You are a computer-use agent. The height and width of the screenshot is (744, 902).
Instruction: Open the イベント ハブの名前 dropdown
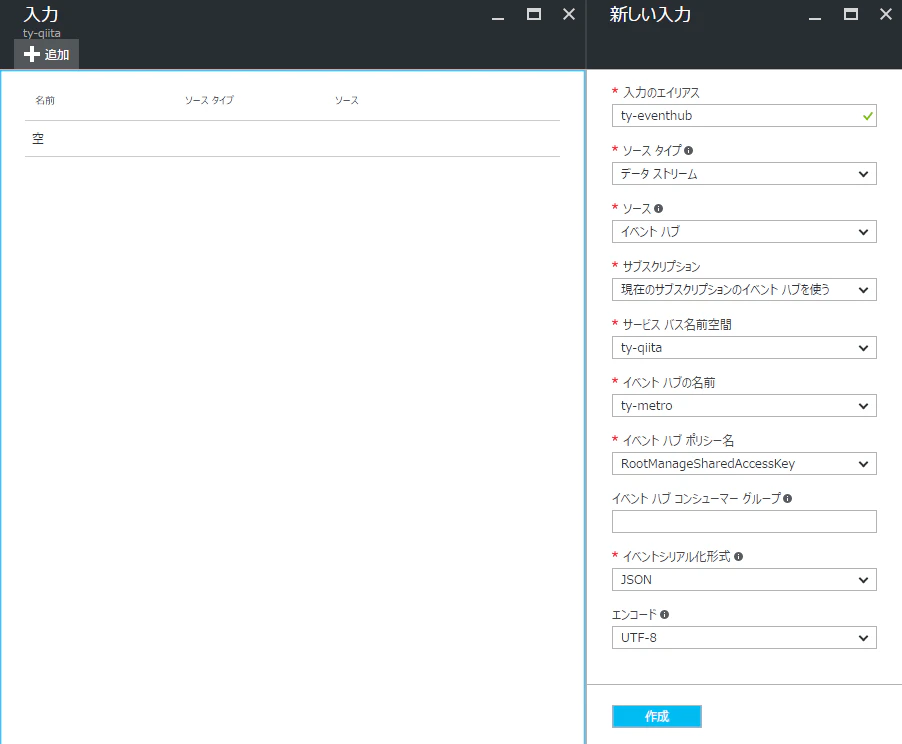pos(744,406)
